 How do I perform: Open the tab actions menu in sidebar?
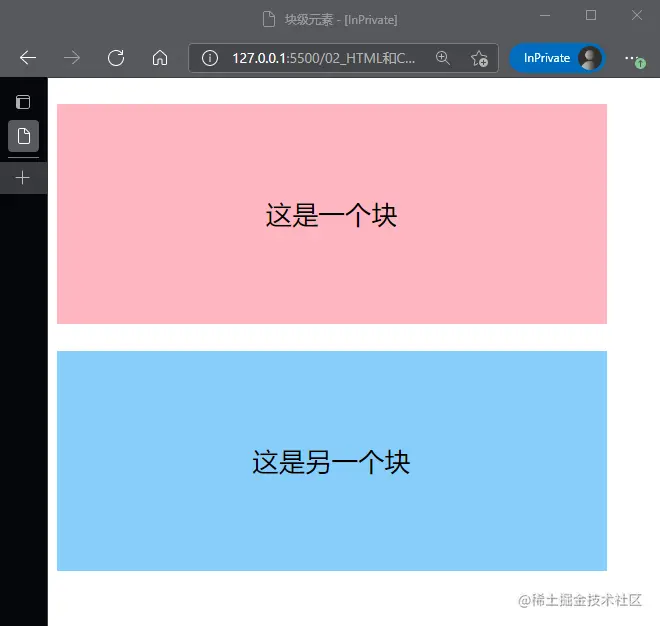click(23, 102)
